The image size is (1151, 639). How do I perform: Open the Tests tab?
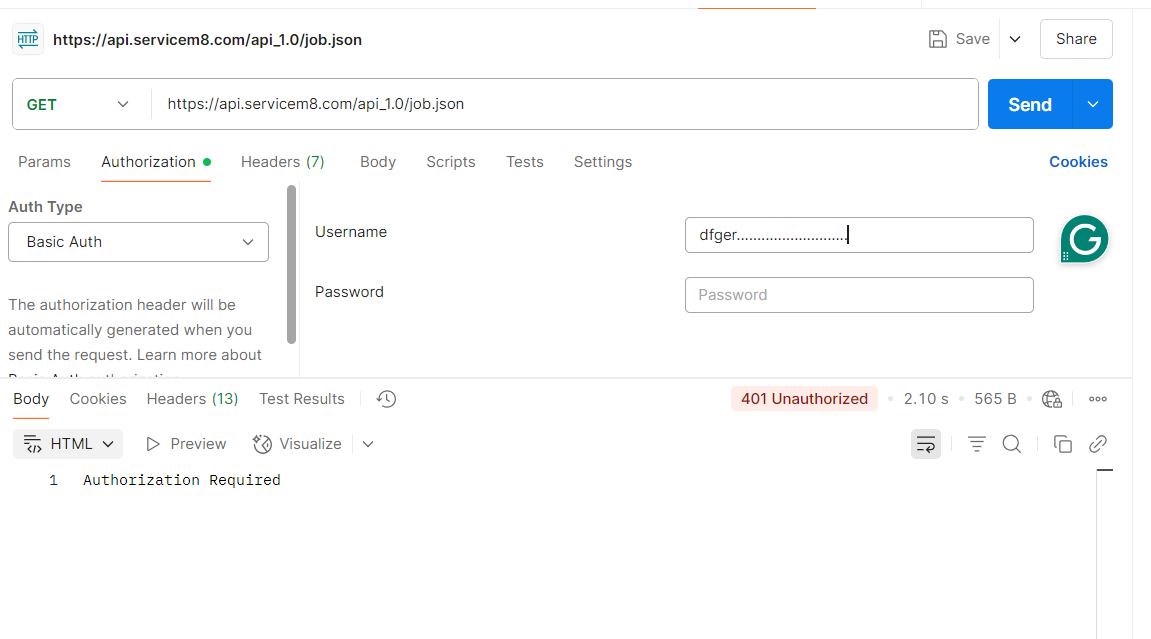(525, 162)
